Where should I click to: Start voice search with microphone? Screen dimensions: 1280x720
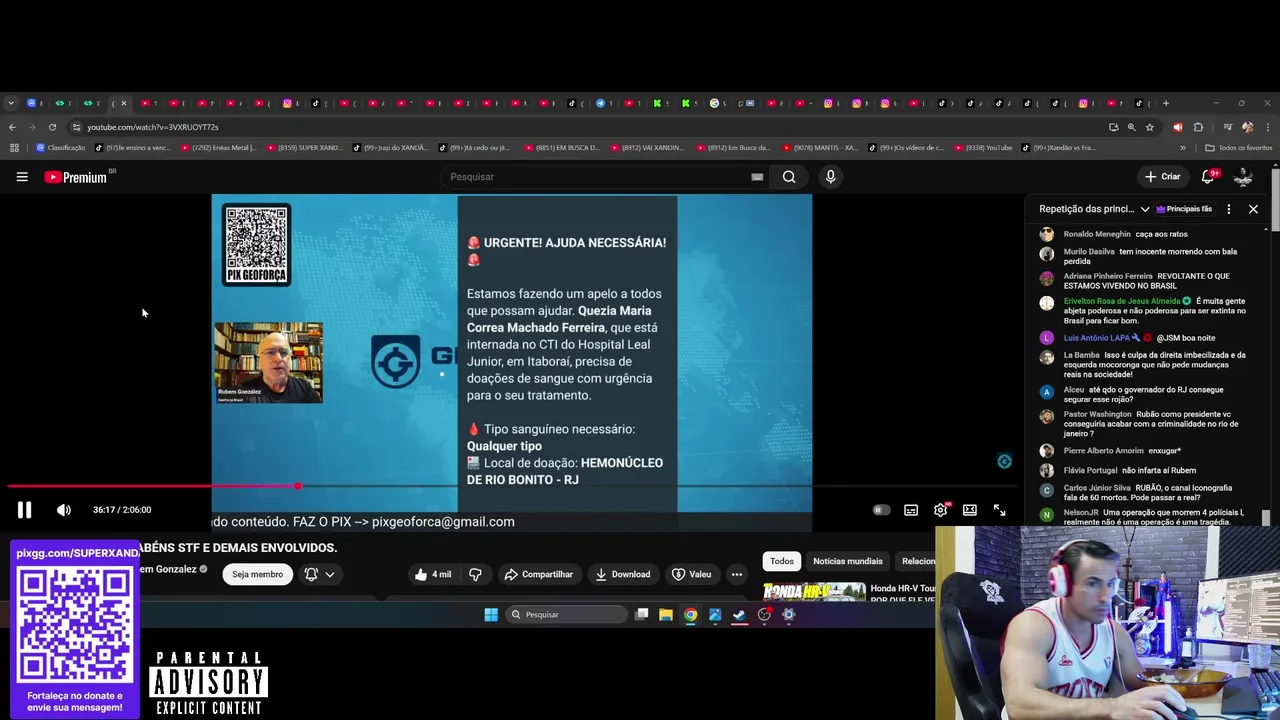pyautogui.click(x=830, y=177)
